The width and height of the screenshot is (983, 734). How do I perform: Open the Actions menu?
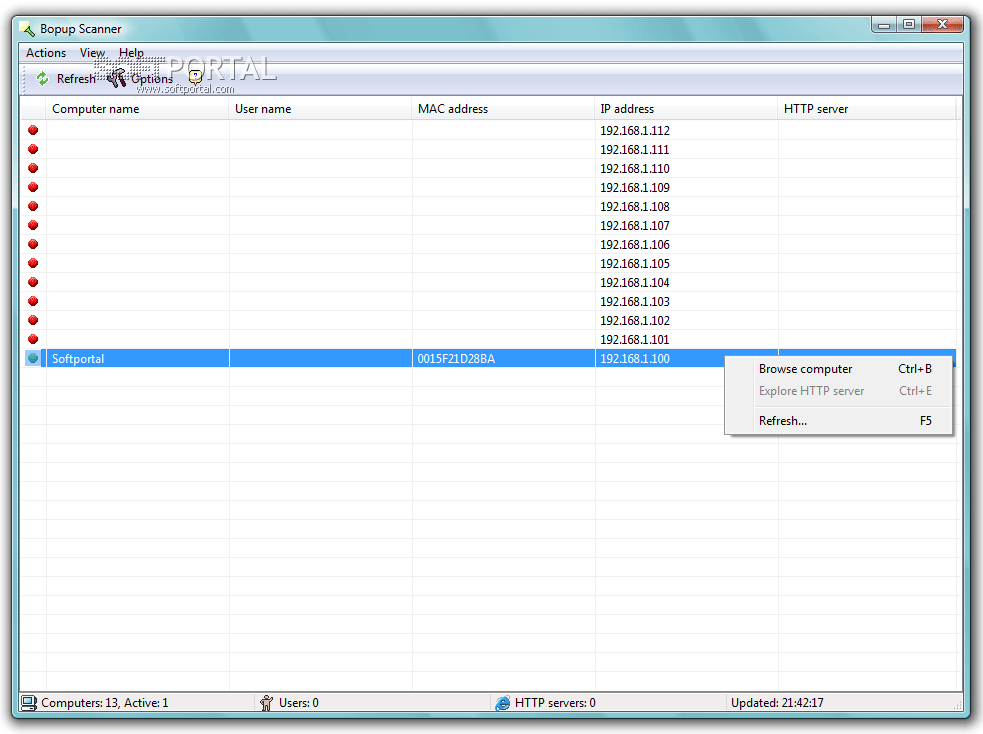point(46,53)
